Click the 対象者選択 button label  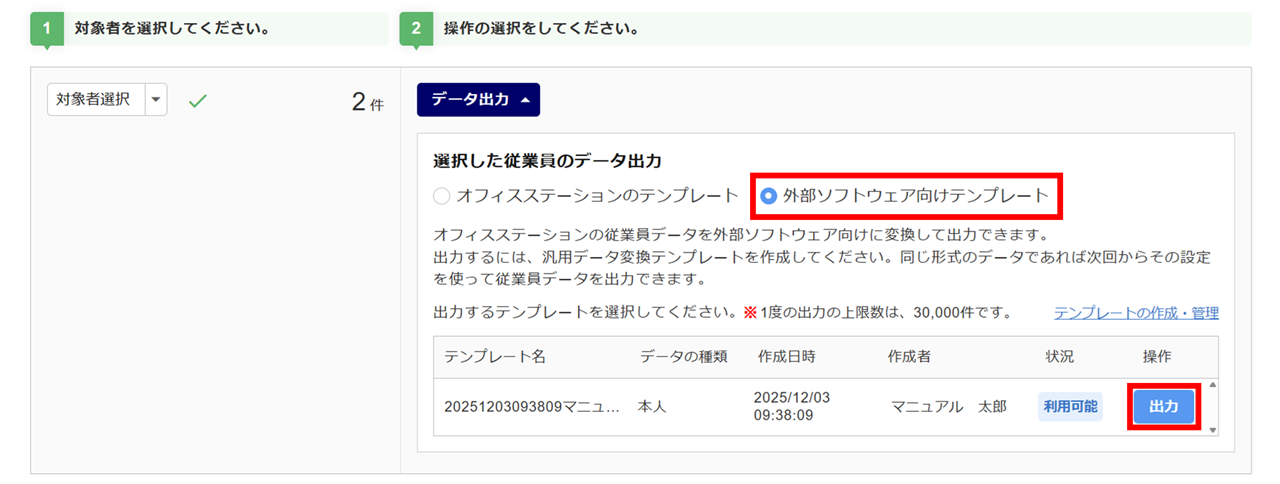point(93,100)
